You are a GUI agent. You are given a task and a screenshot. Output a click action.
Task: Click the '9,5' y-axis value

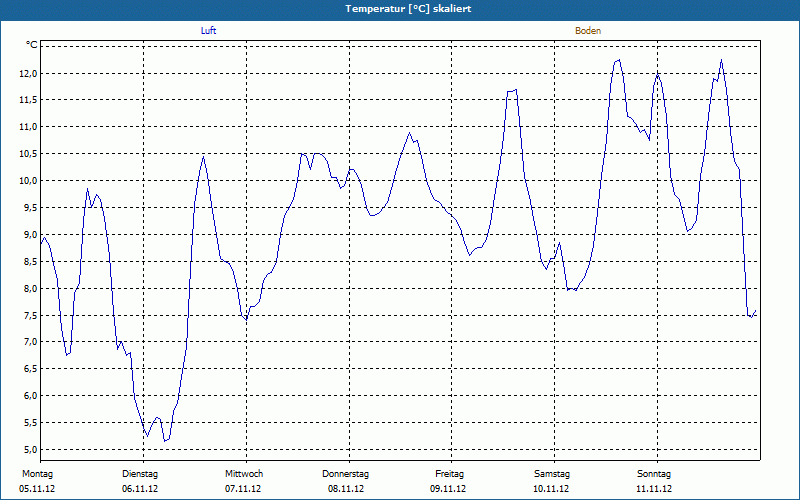click(30, 208)
